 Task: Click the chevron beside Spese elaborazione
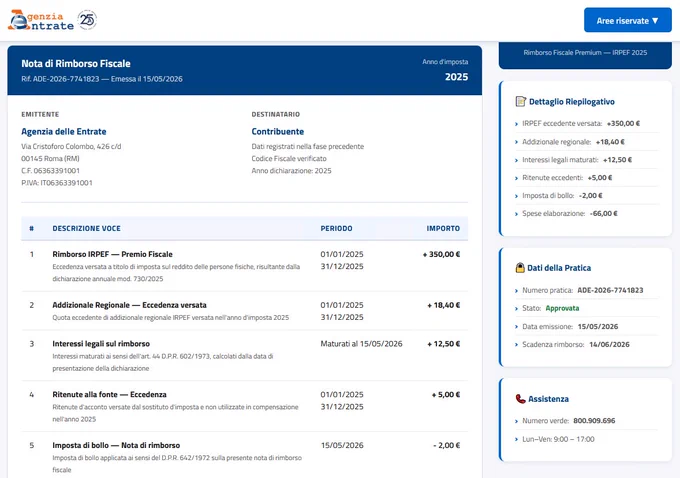click(516, 214)
